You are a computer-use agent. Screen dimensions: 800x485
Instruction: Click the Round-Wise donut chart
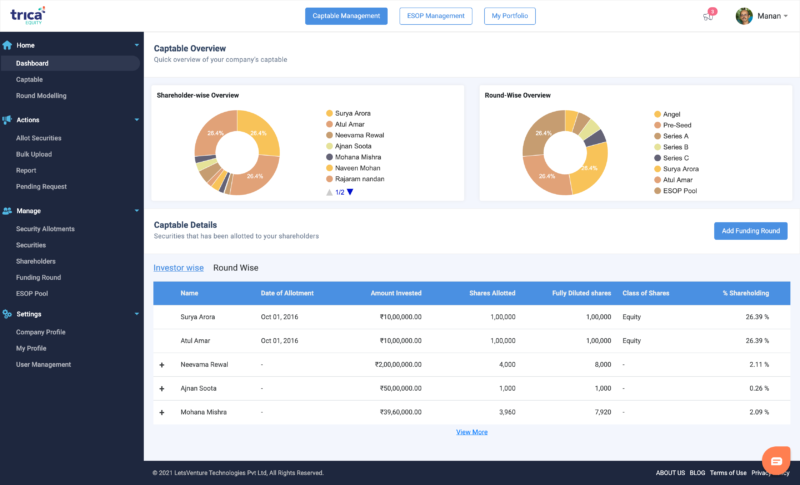pos(565,152)
